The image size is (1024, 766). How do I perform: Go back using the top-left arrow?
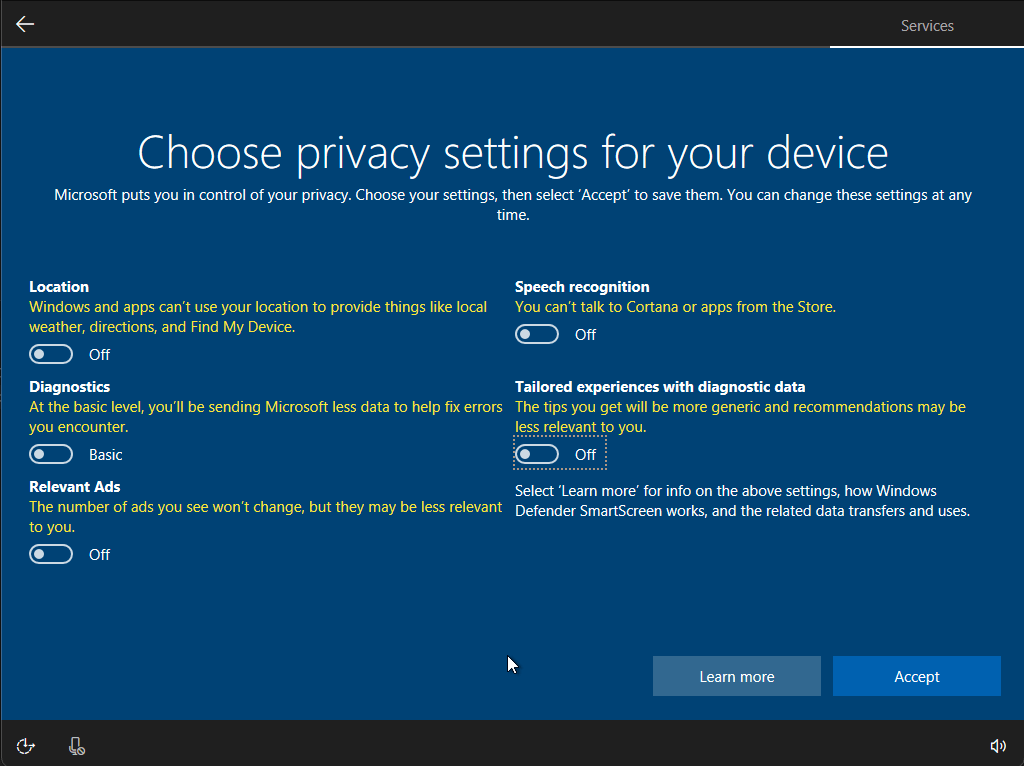coord(25,25)
